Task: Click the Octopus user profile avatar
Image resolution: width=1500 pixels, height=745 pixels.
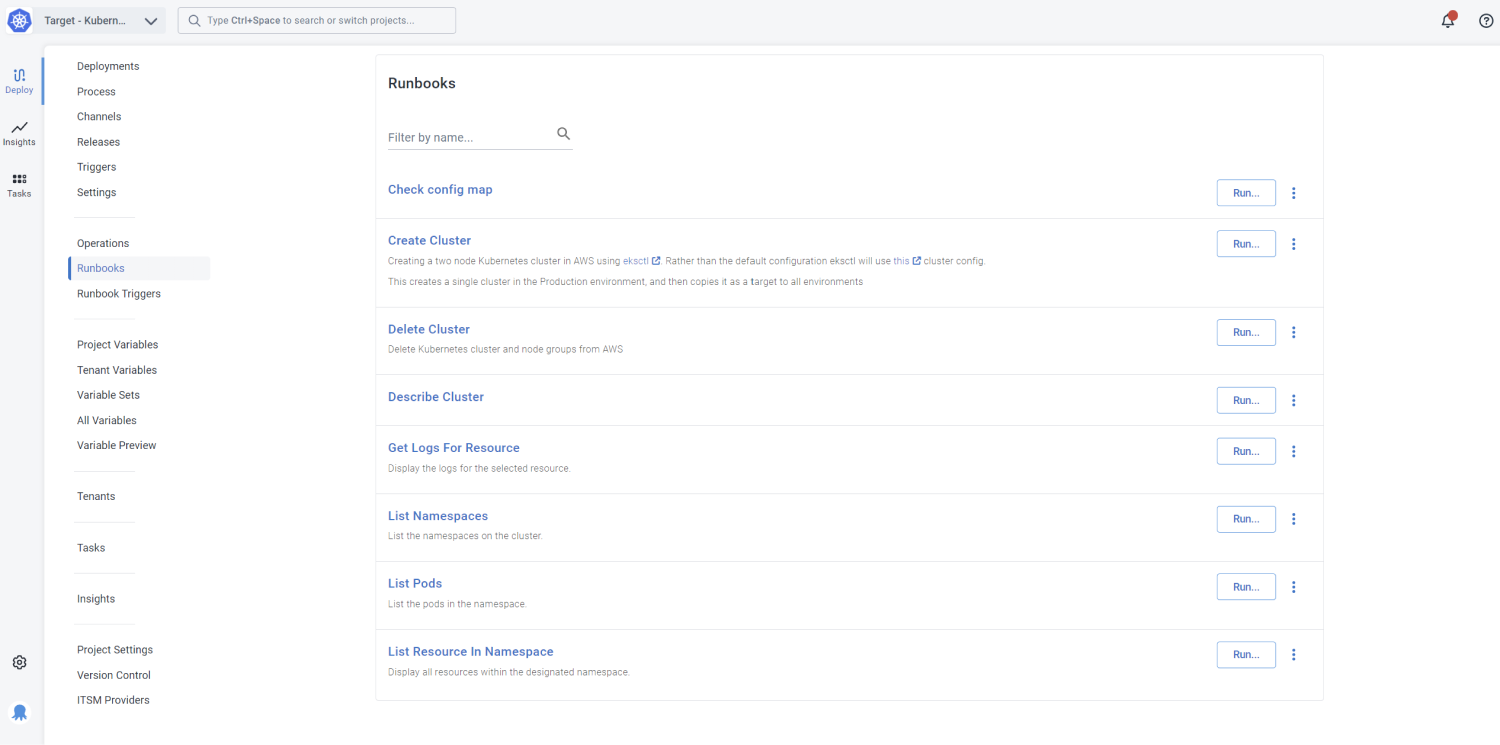Action: (x=19, y=712)
